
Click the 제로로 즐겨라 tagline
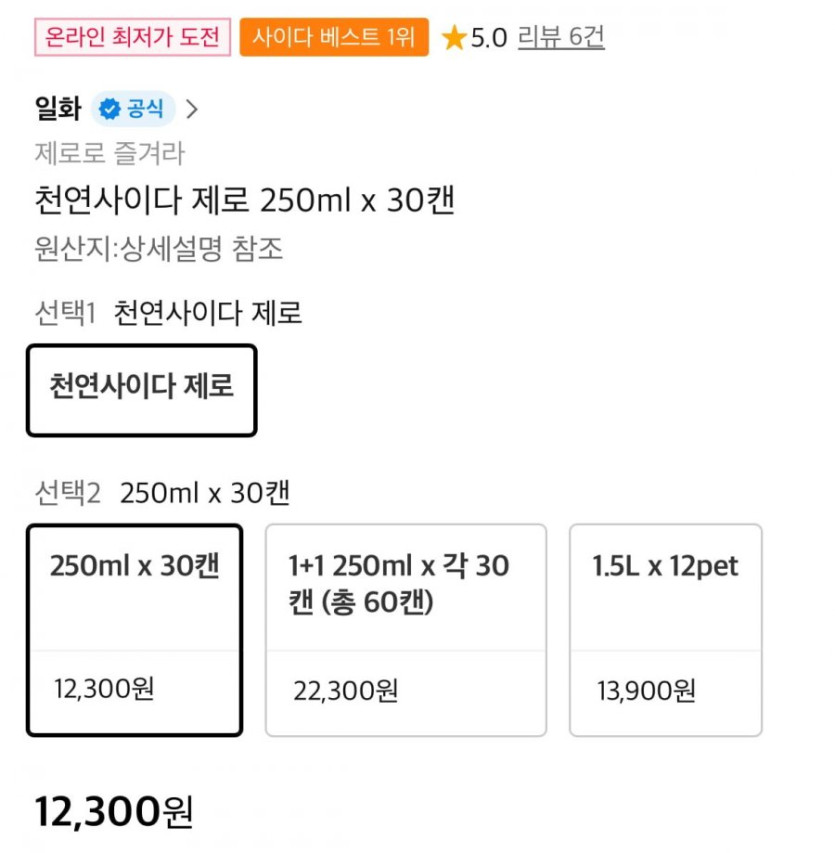pos(110,154)
